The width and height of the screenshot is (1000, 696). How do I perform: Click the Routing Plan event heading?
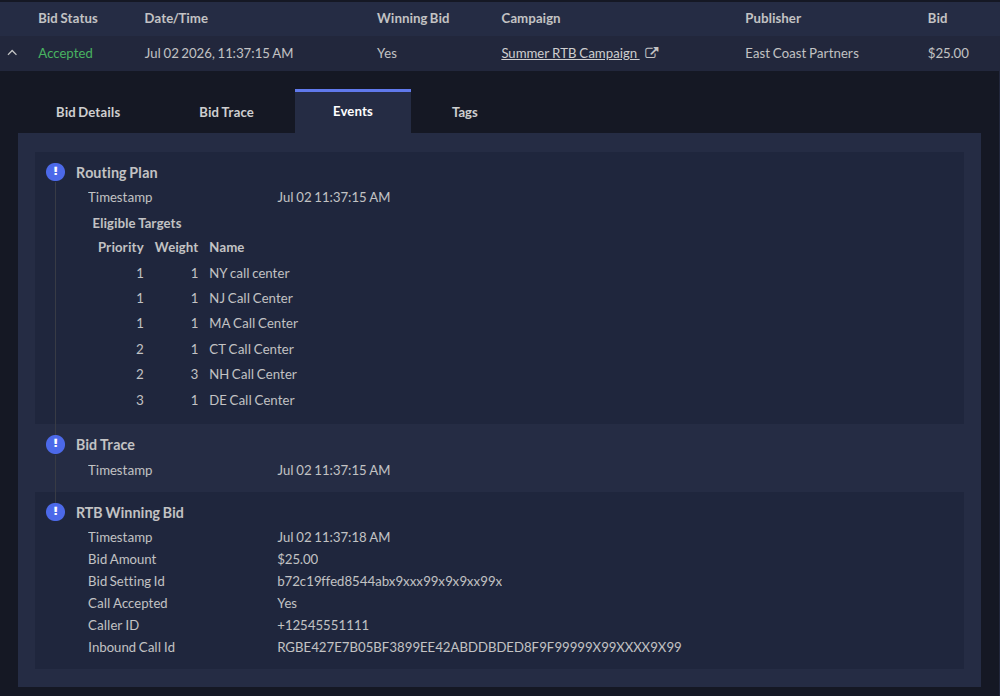click(x=117, y=173)
